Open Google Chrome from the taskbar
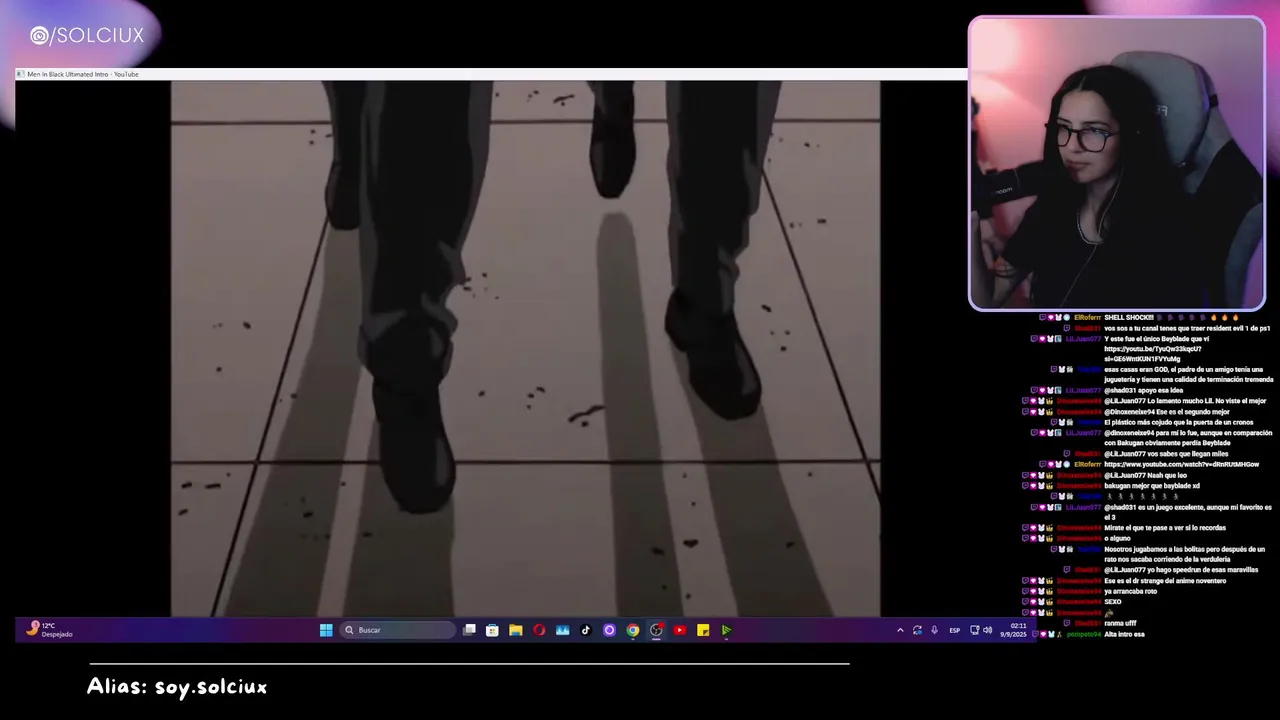The width and height of the screenshot is (1280, 720). tap(633, 630)
